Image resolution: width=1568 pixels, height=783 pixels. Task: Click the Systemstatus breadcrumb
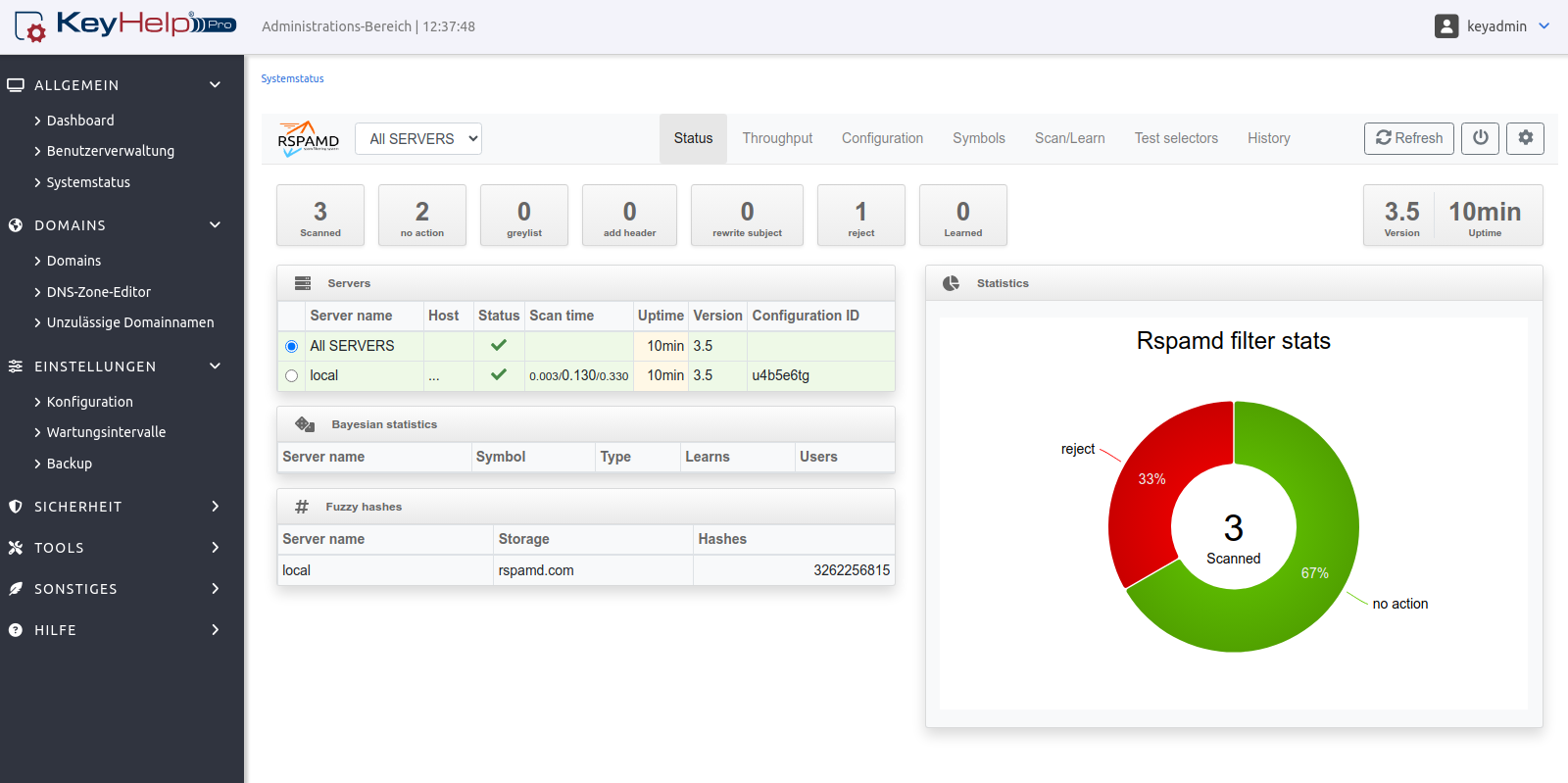292,78
